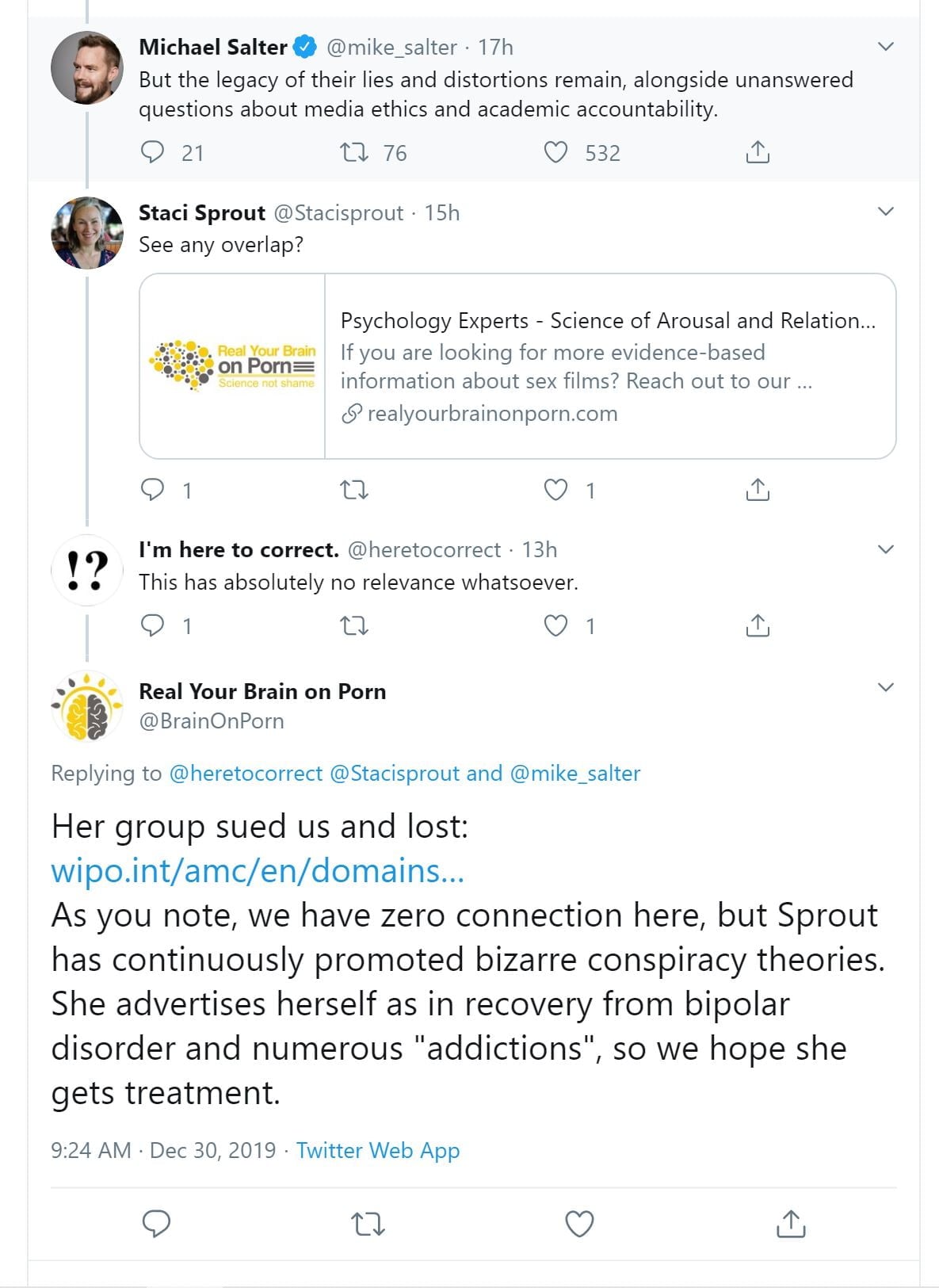Image resolution: width=939 pixels, height=1288 pixels.
Task: Open more options chevron on Michael Salter's tweet
Action: pyautogui.click(x=886, y=47)
